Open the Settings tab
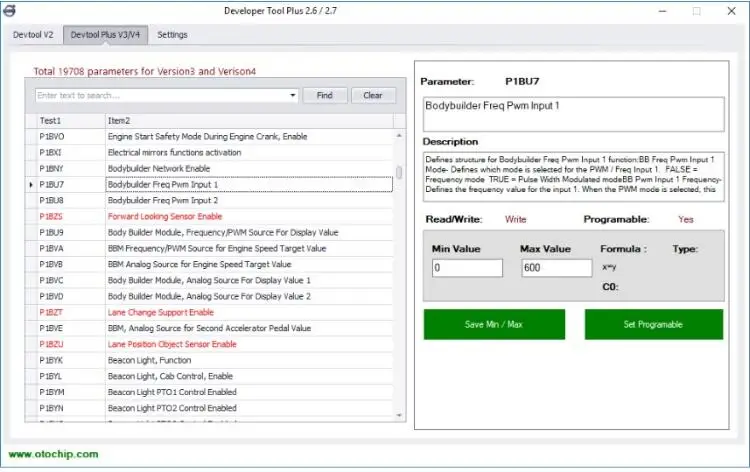Viewport: 750px width, 472px height. click(x=172, y=35)
